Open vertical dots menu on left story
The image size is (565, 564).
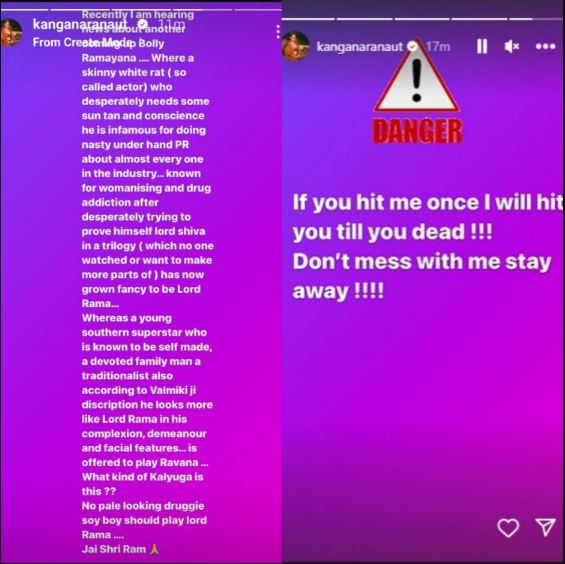pyautogui.click(x=278, y=32)
